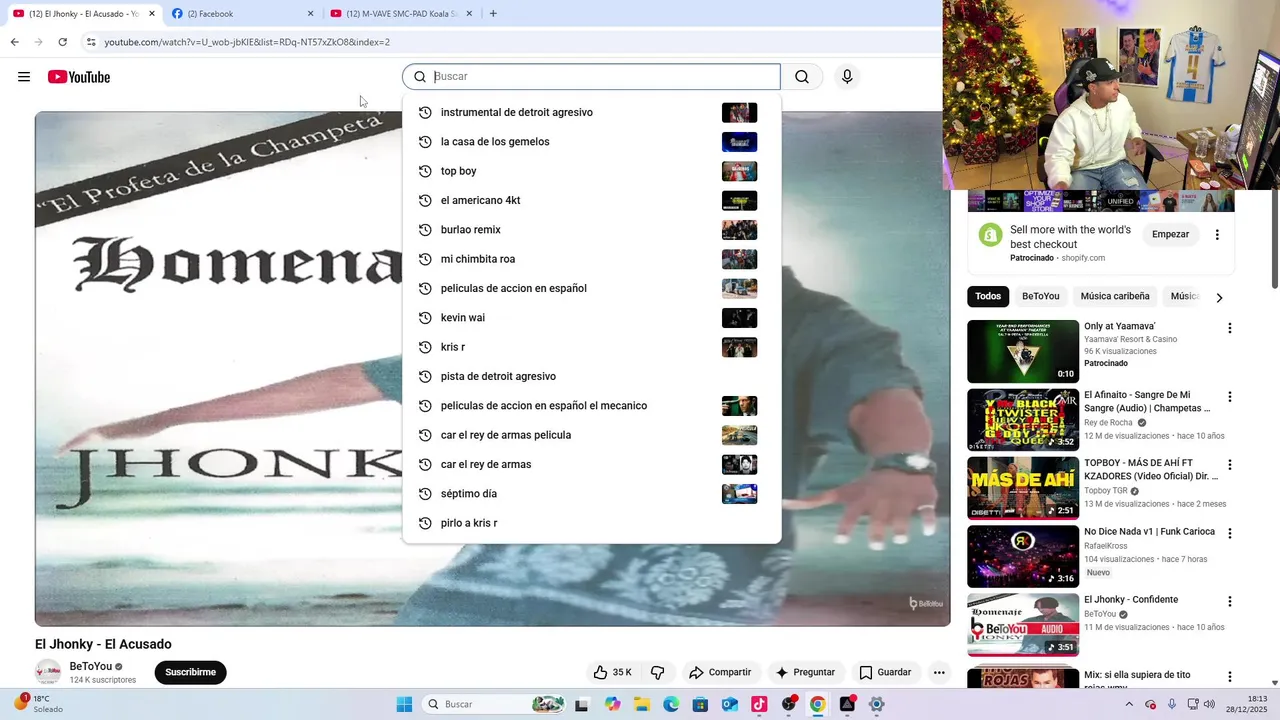Like the video with 35 K likes

click(x=613, y=672)
